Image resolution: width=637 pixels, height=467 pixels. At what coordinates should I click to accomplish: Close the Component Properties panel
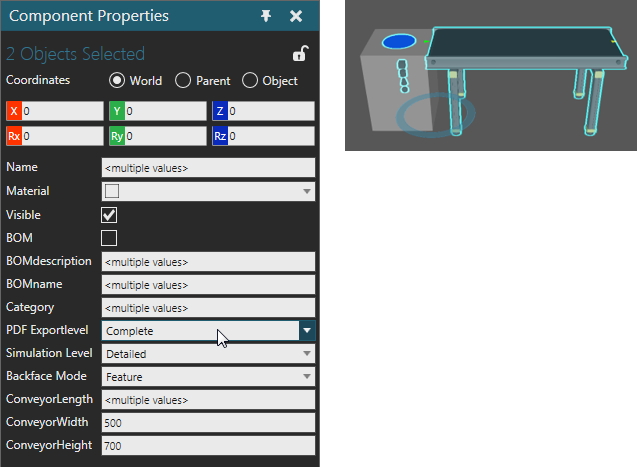(296, 16)
